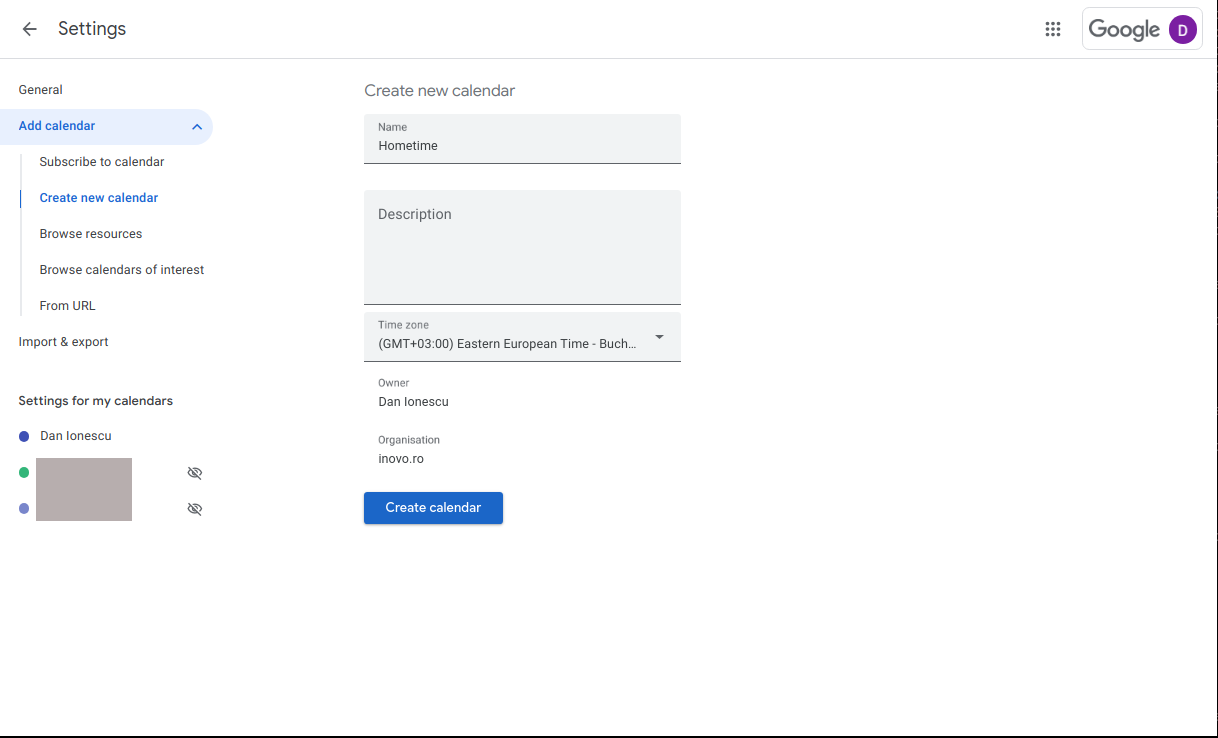The width and height of the screenshot is (1218, 738).
Task: Click the purple calendar color dot
Action: [23, 508]
